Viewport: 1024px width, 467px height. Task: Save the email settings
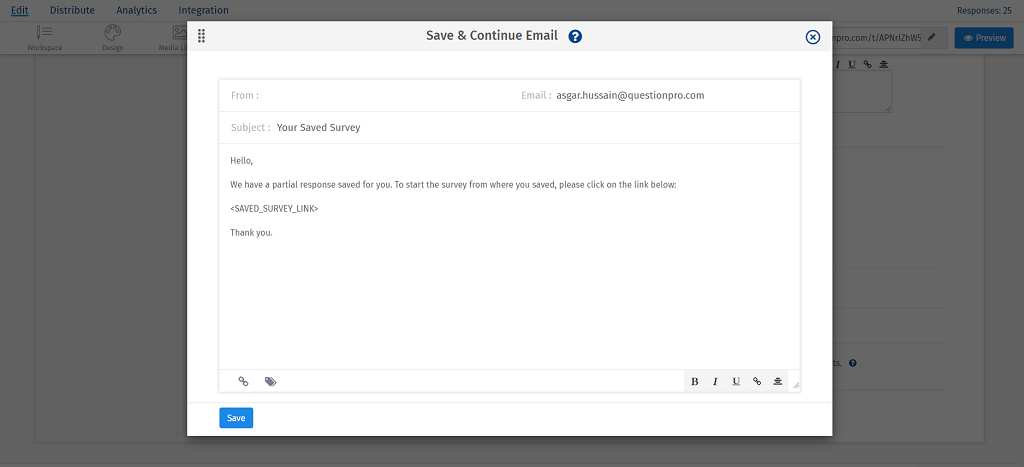[x=236, y=418]
